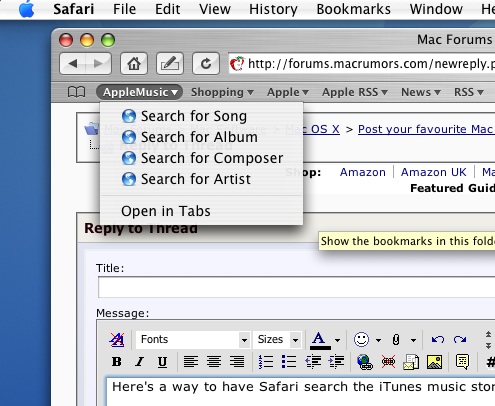Insert a hyperlink with the globe icon
The image size is (495, 406).
point(365,362)
